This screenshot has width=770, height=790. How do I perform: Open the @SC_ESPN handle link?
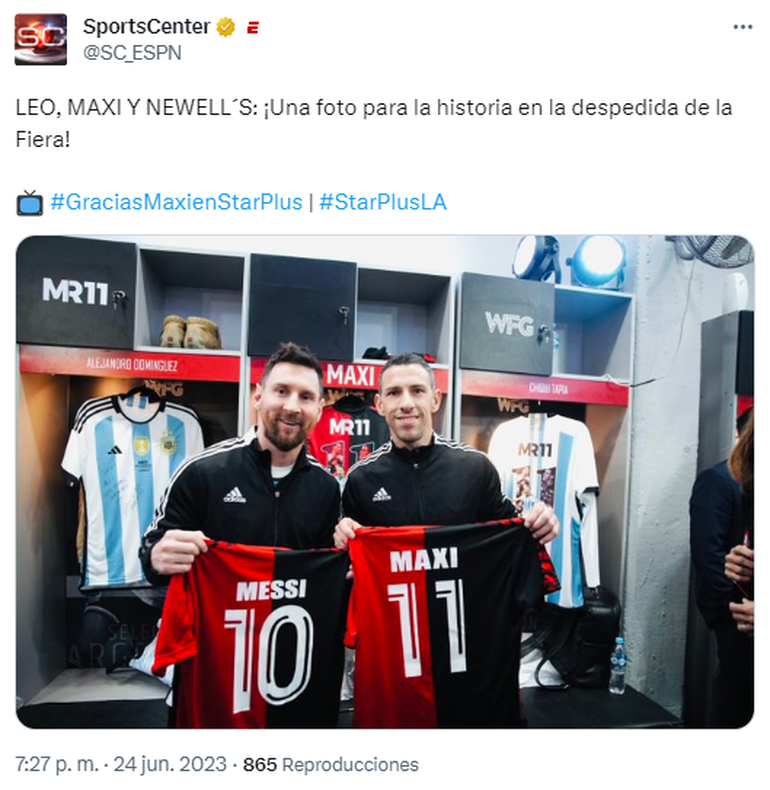132,53
